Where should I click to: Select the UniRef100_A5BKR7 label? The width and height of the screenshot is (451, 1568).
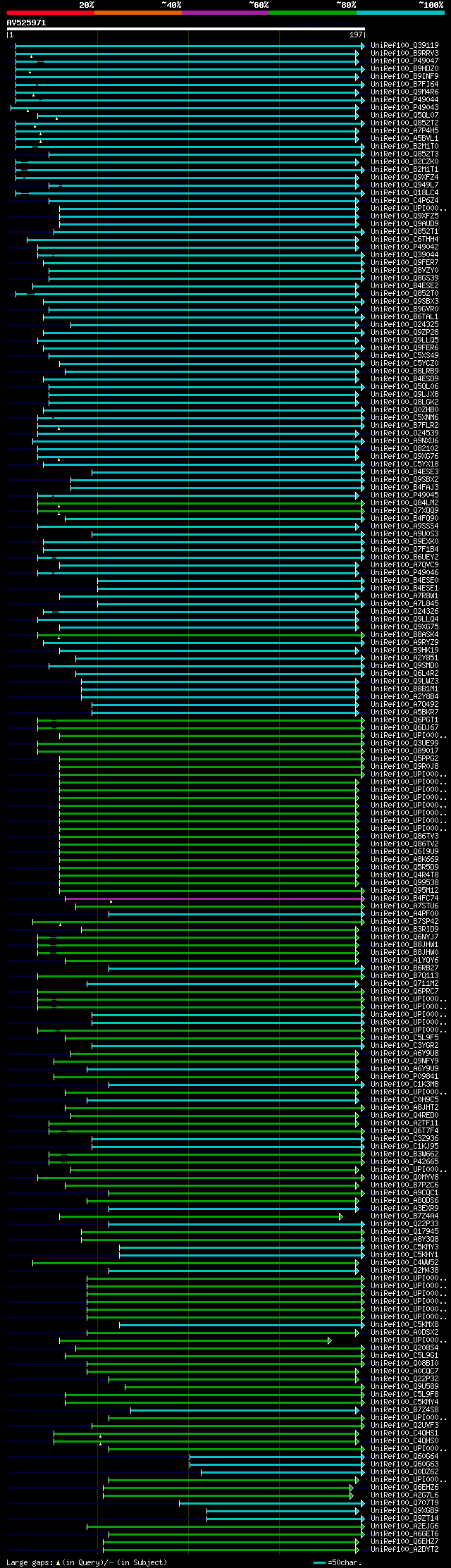click(x=404, y=712)
